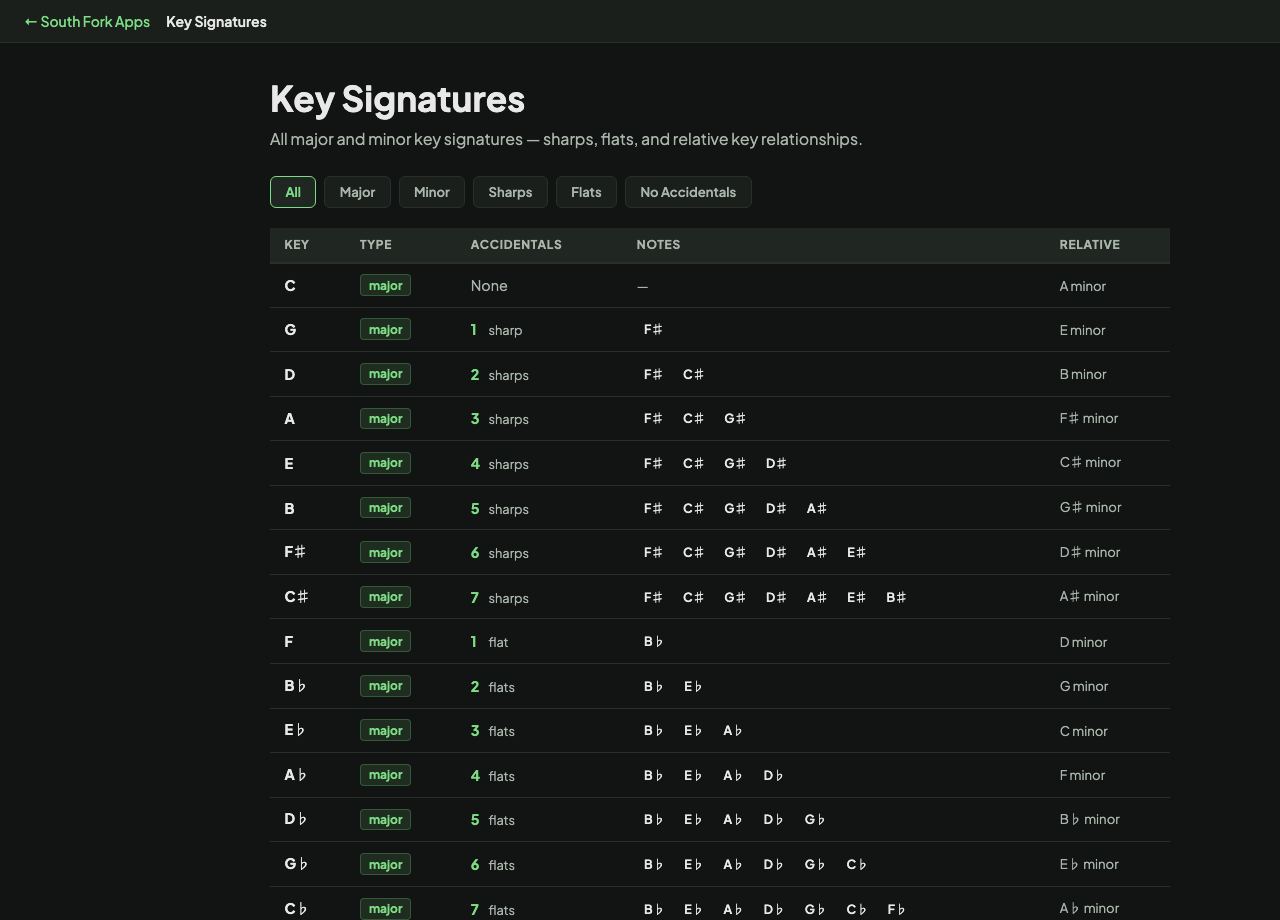This screenshot has height=920, width=1280.
Task: Click the major badge in the F row
Action: 385,641
